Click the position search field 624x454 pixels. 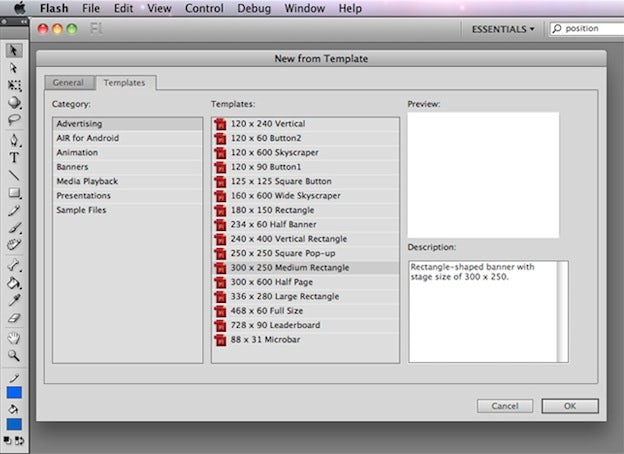click(590, 29)
